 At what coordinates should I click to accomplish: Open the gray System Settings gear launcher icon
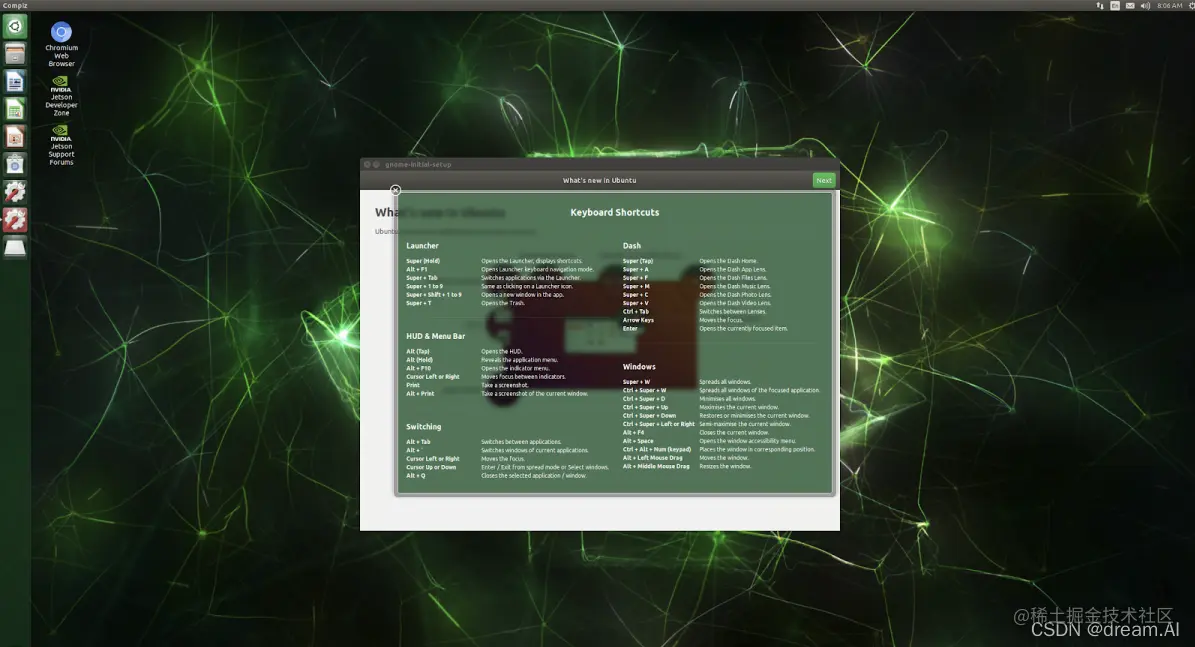[14, 191]
